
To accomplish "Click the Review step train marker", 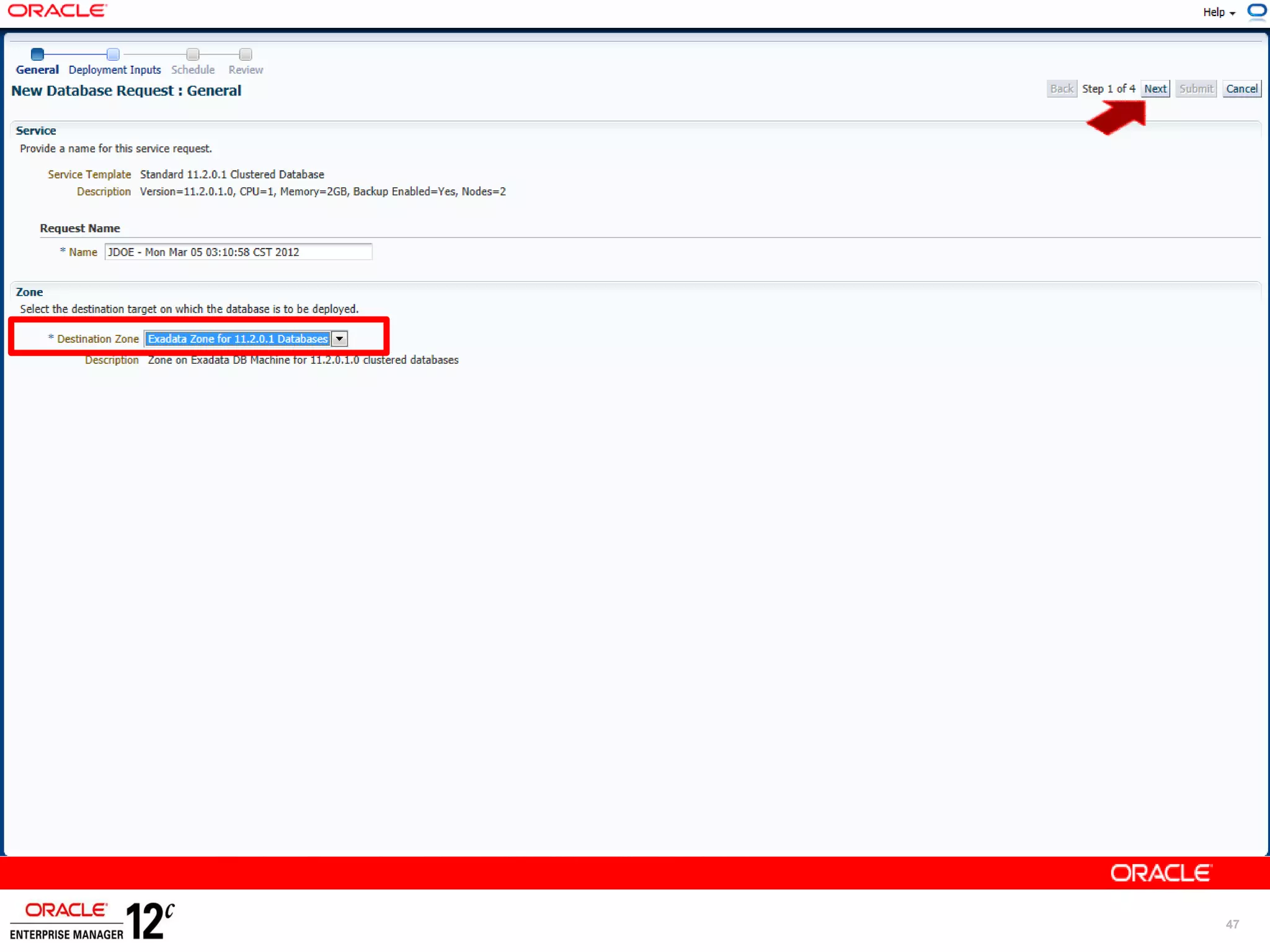I will (x=246, y=55).
